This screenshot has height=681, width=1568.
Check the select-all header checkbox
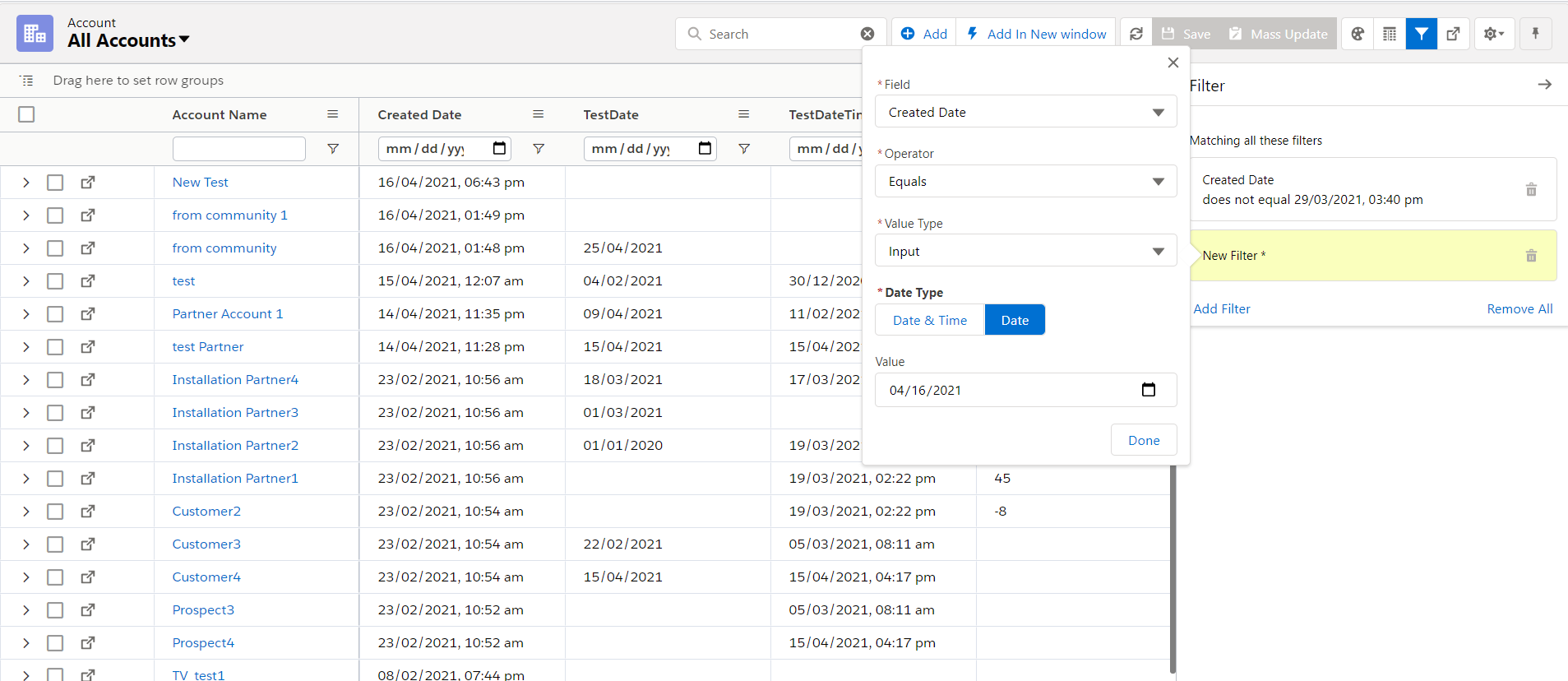coord(26,114)
